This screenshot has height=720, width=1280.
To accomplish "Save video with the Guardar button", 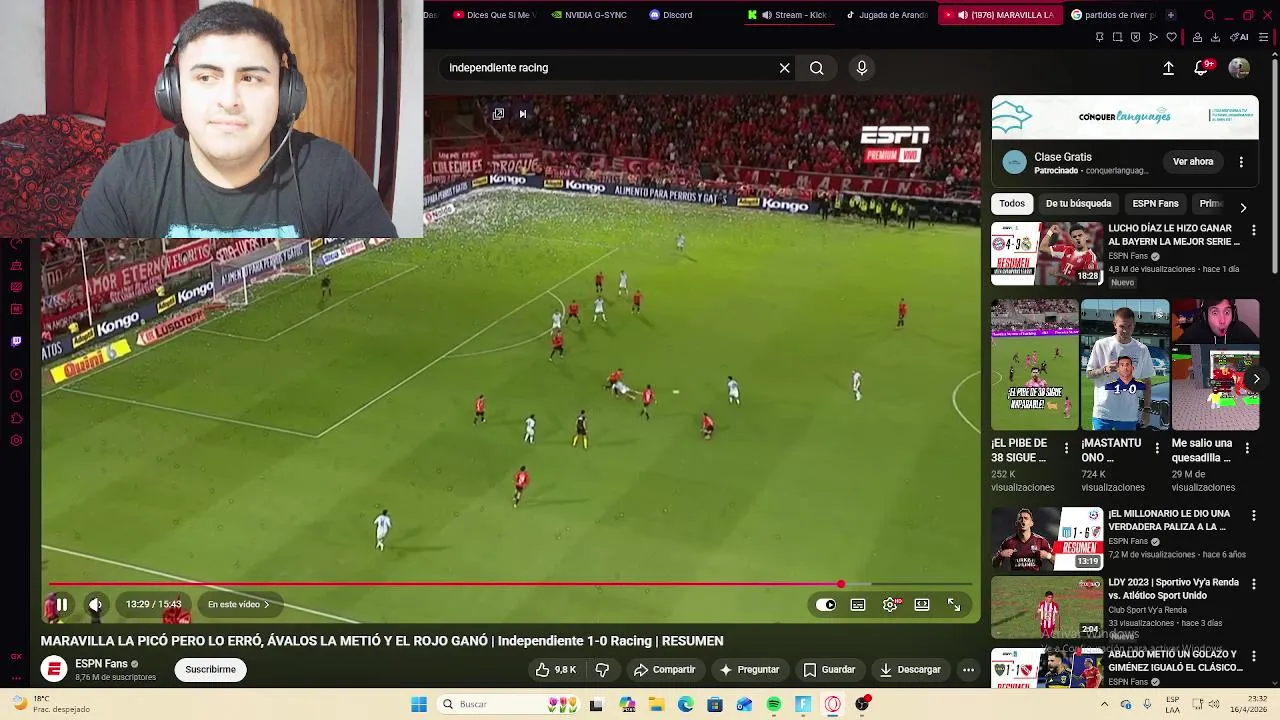I will (x=829, y=670).
